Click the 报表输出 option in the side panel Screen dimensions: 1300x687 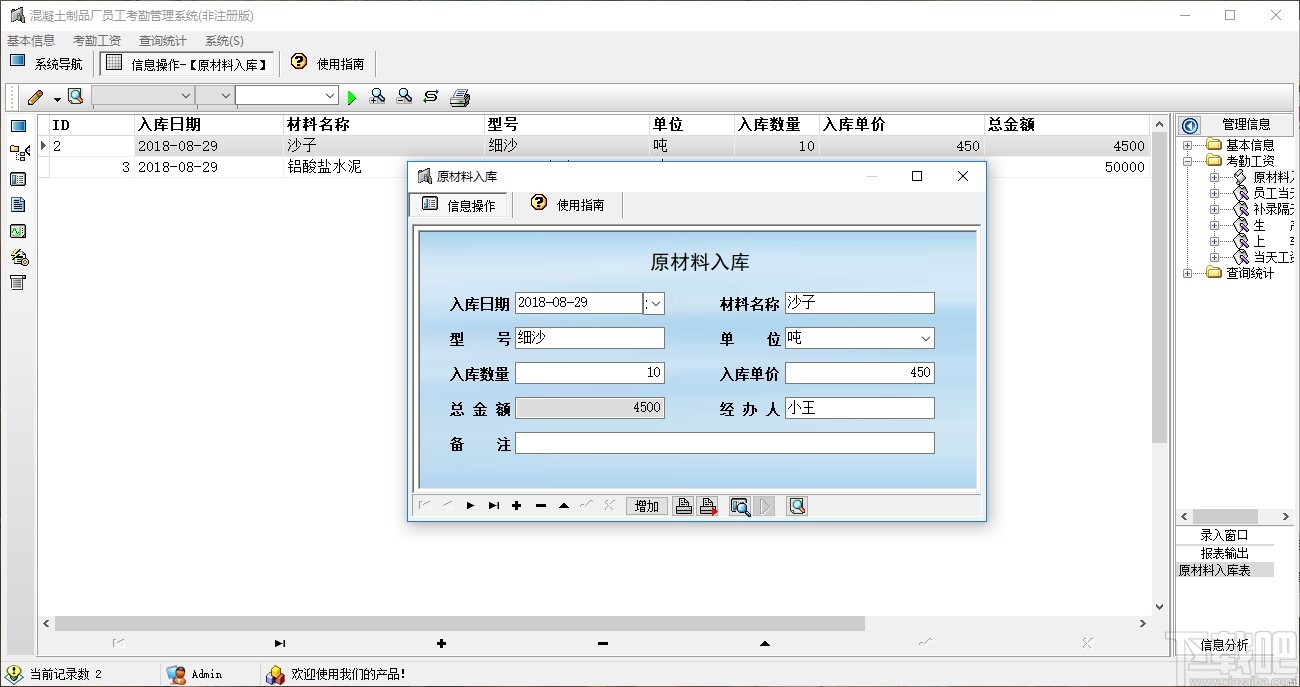tap(1225, 553)
